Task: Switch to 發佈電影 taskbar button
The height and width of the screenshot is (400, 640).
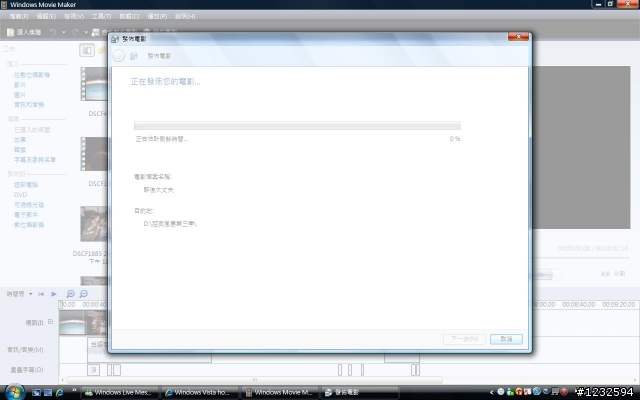Action: pyautogui.click(x=360, y=393)
